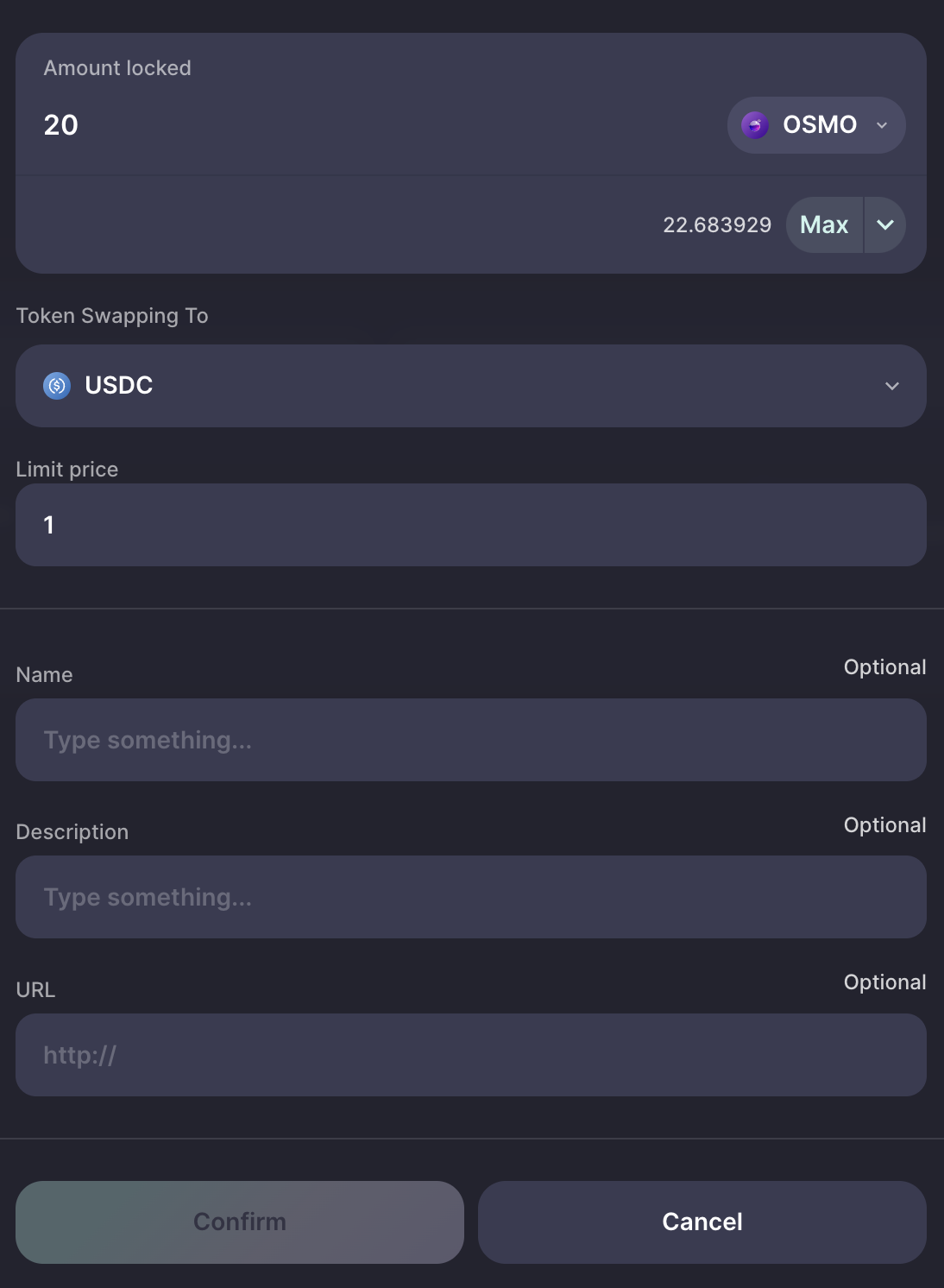Viewport: 944px width, 1288px height.
Task: Click the Optional tag beside the URL field
Action: click(x=884, y=982)
